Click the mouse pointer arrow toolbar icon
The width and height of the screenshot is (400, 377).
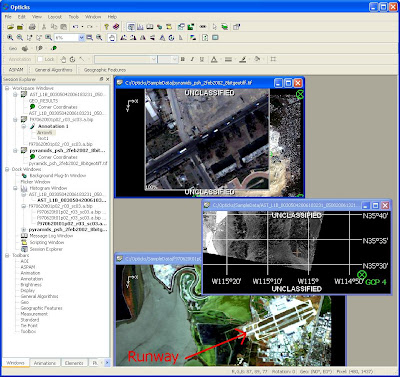214,27
